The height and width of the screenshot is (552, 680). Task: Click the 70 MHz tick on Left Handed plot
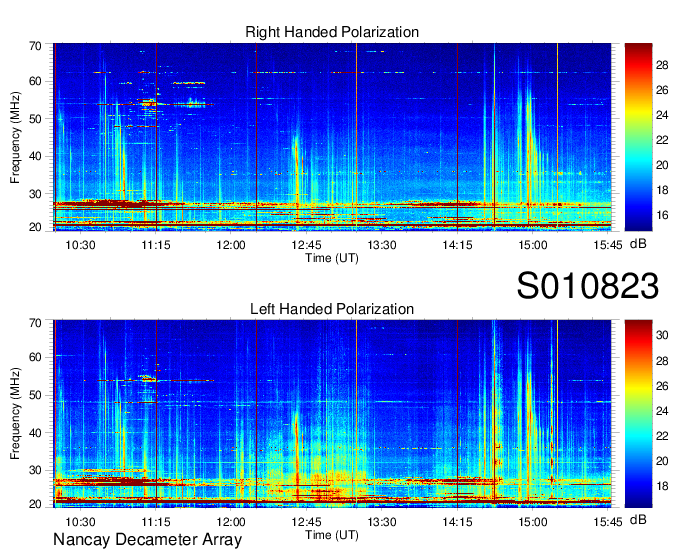(x=35, y=323)
